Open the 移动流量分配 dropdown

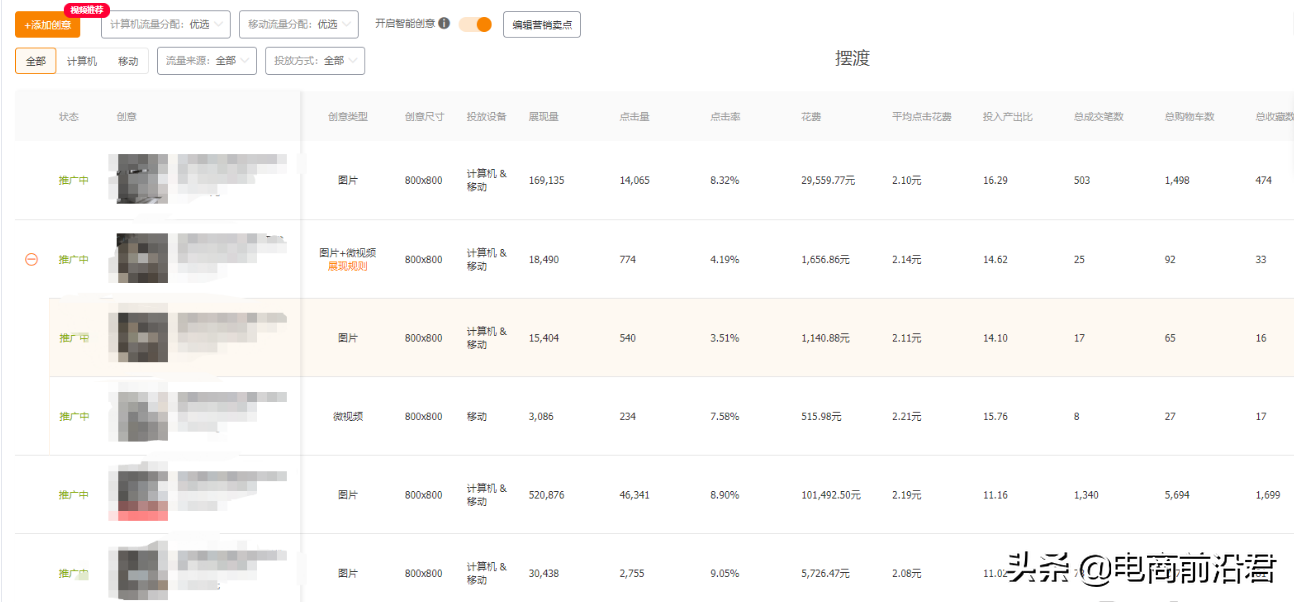[300, 24]
